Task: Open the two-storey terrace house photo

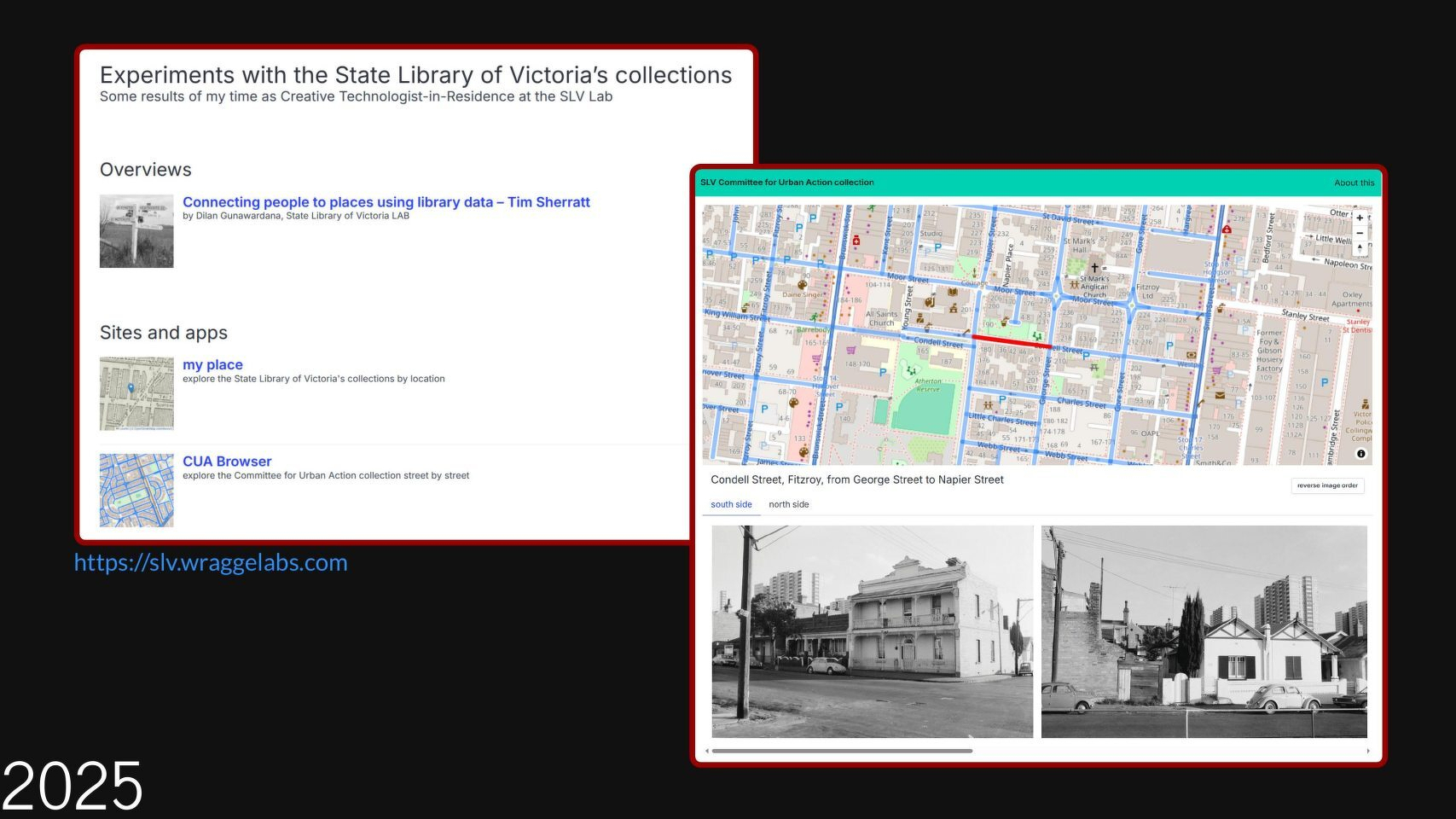Action: click(873, 631)
